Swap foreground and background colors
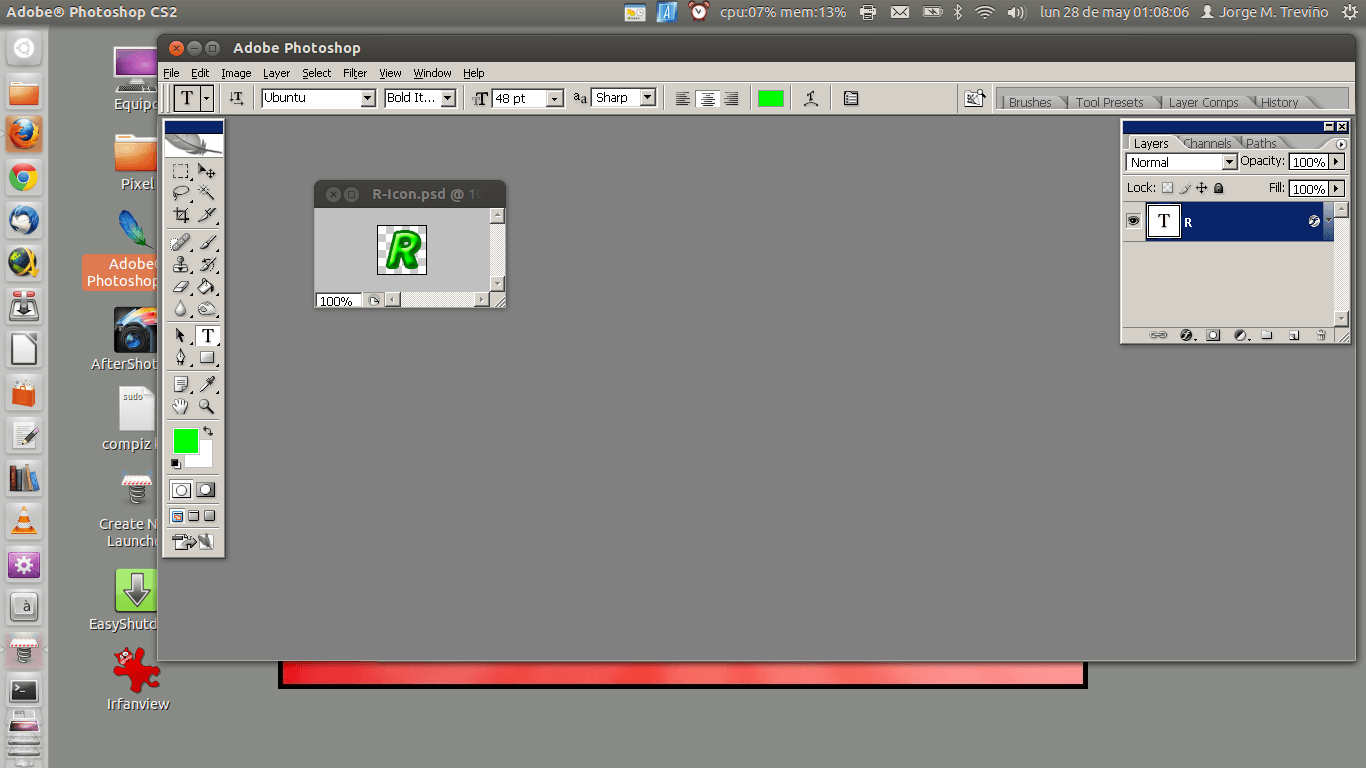Screen dimensions: 1366x768 [207, 431]
